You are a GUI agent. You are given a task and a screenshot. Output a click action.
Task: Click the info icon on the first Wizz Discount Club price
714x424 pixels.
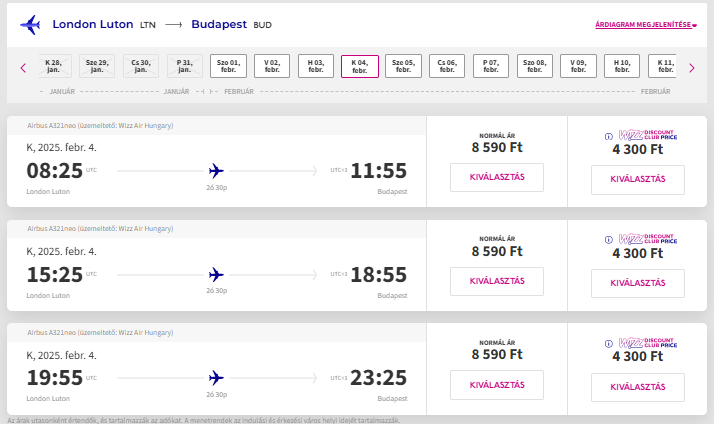pos(609,136)
